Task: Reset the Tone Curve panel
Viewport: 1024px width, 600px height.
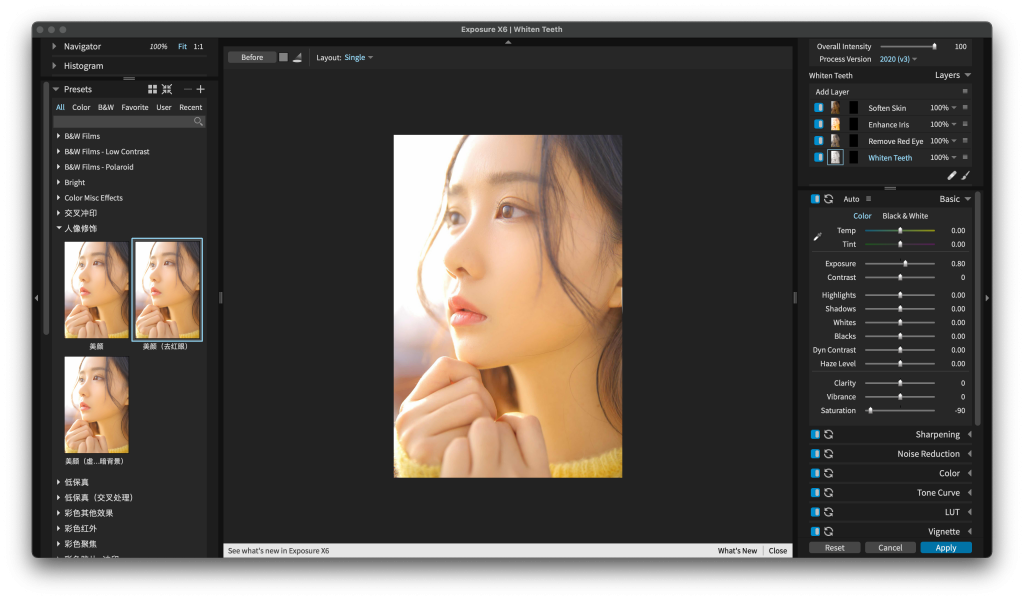Action: pos(829,493)
